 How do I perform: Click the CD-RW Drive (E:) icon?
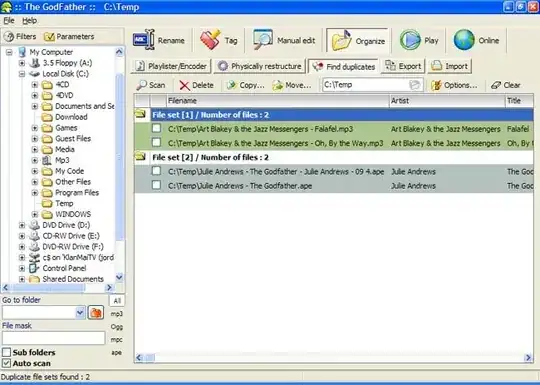34,236
